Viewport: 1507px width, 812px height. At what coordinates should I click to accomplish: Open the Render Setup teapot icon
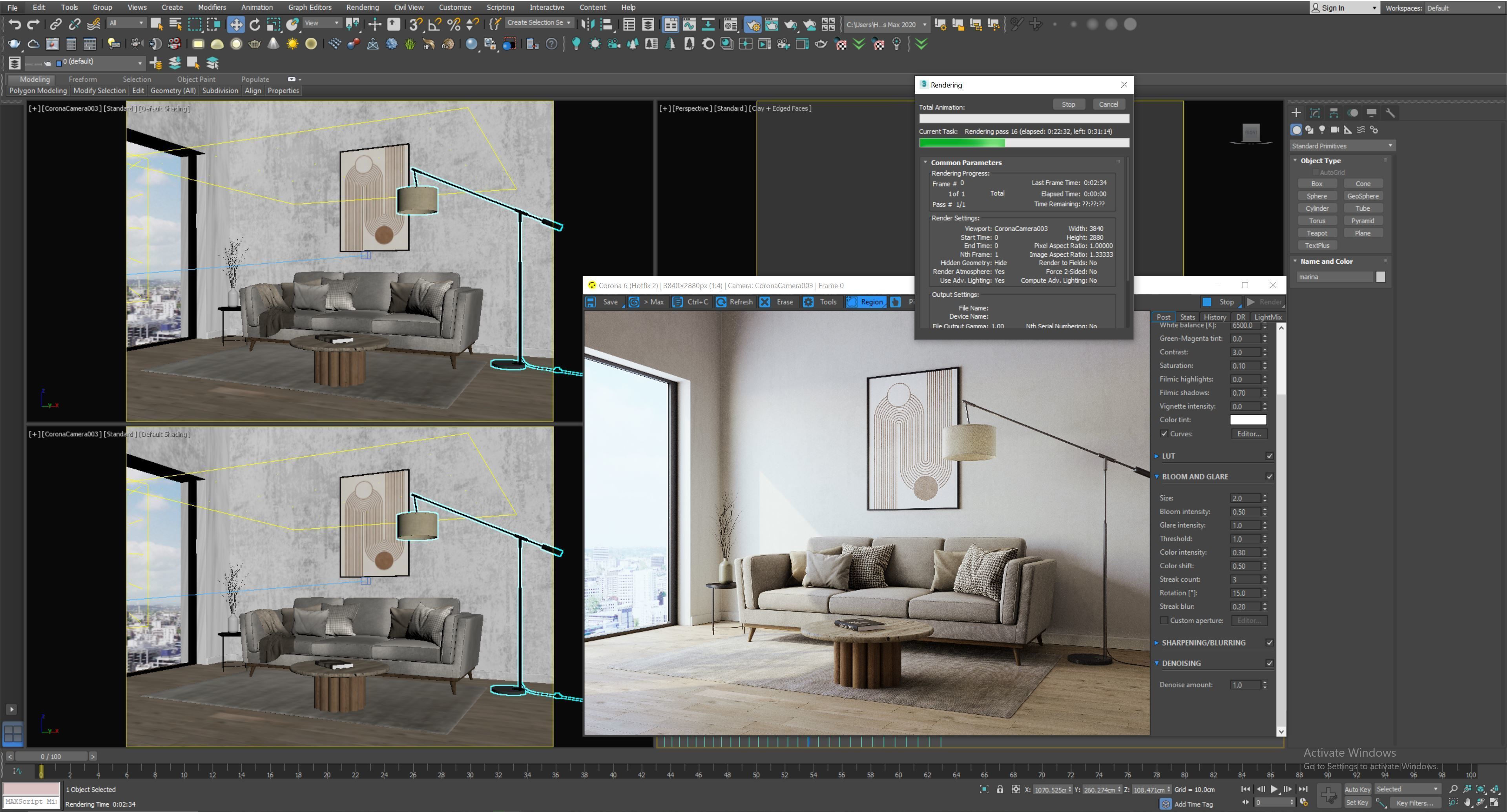click(753, 24)
